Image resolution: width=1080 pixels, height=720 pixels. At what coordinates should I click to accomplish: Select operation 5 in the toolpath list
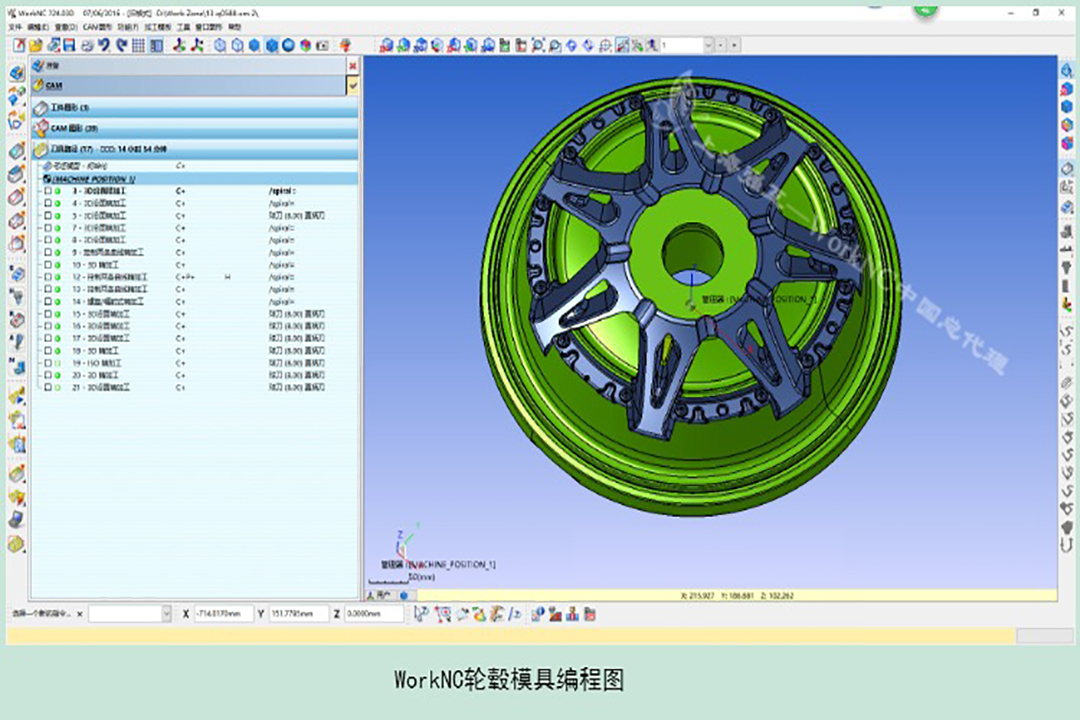196,216
